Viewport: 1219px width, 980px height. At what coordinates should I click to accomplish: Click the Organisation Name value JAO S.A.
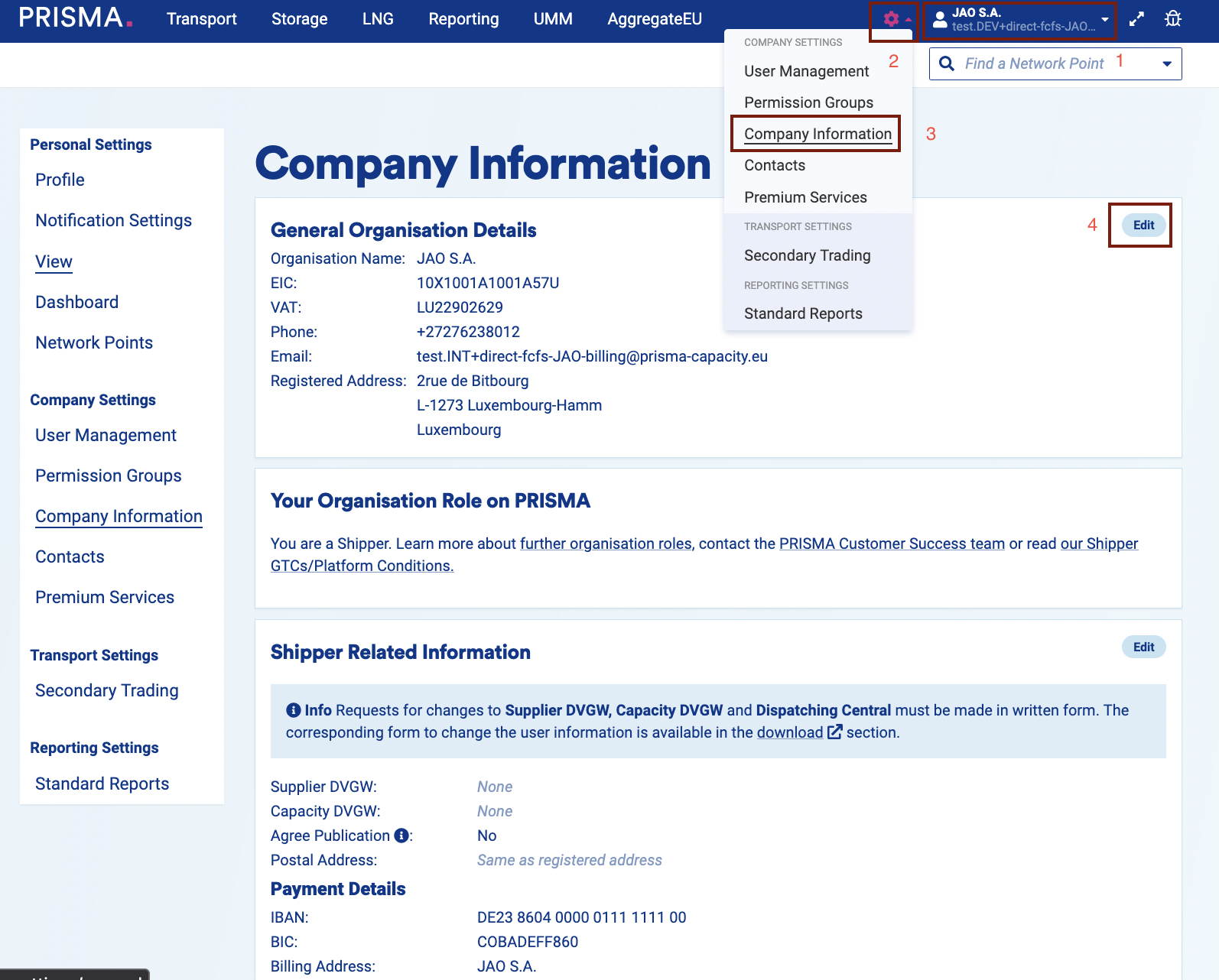tap(446, 258)
